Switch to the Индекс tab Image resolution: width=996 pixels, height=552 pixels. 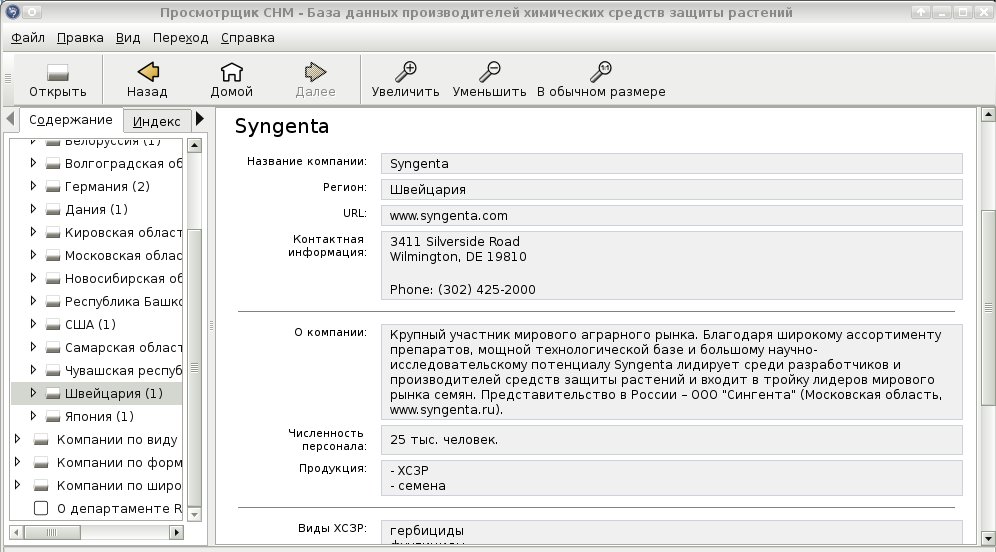pyautogui.click(x=156, y=121)
